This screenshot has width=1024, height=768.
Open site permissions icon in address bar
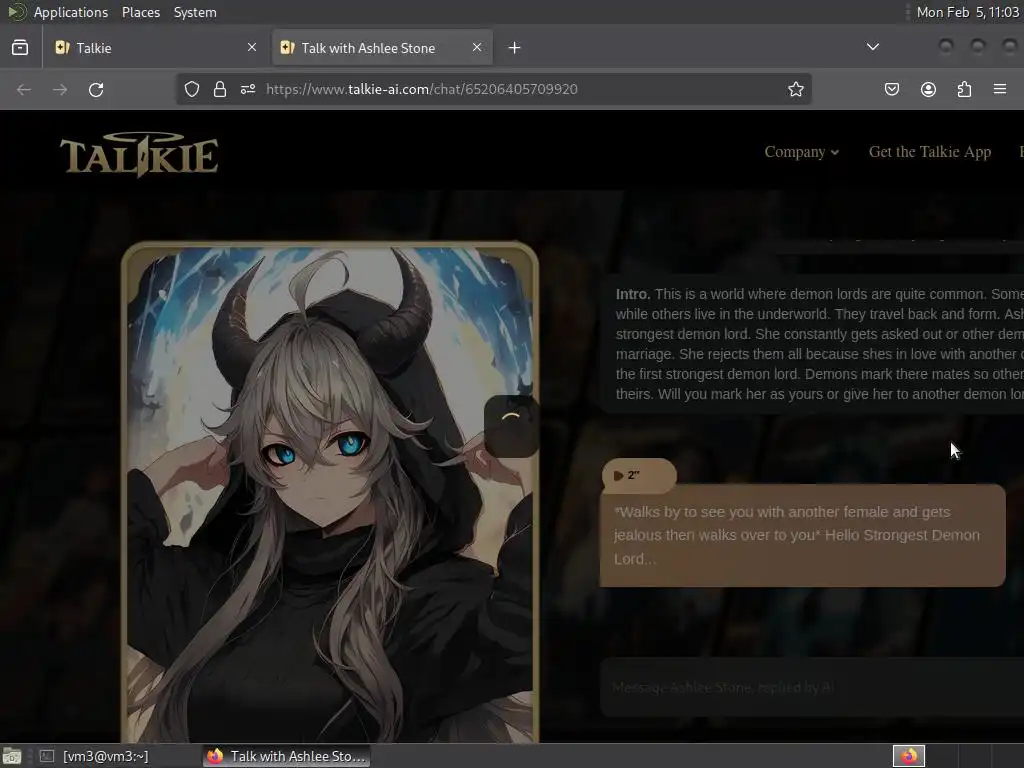click(248, 89)
